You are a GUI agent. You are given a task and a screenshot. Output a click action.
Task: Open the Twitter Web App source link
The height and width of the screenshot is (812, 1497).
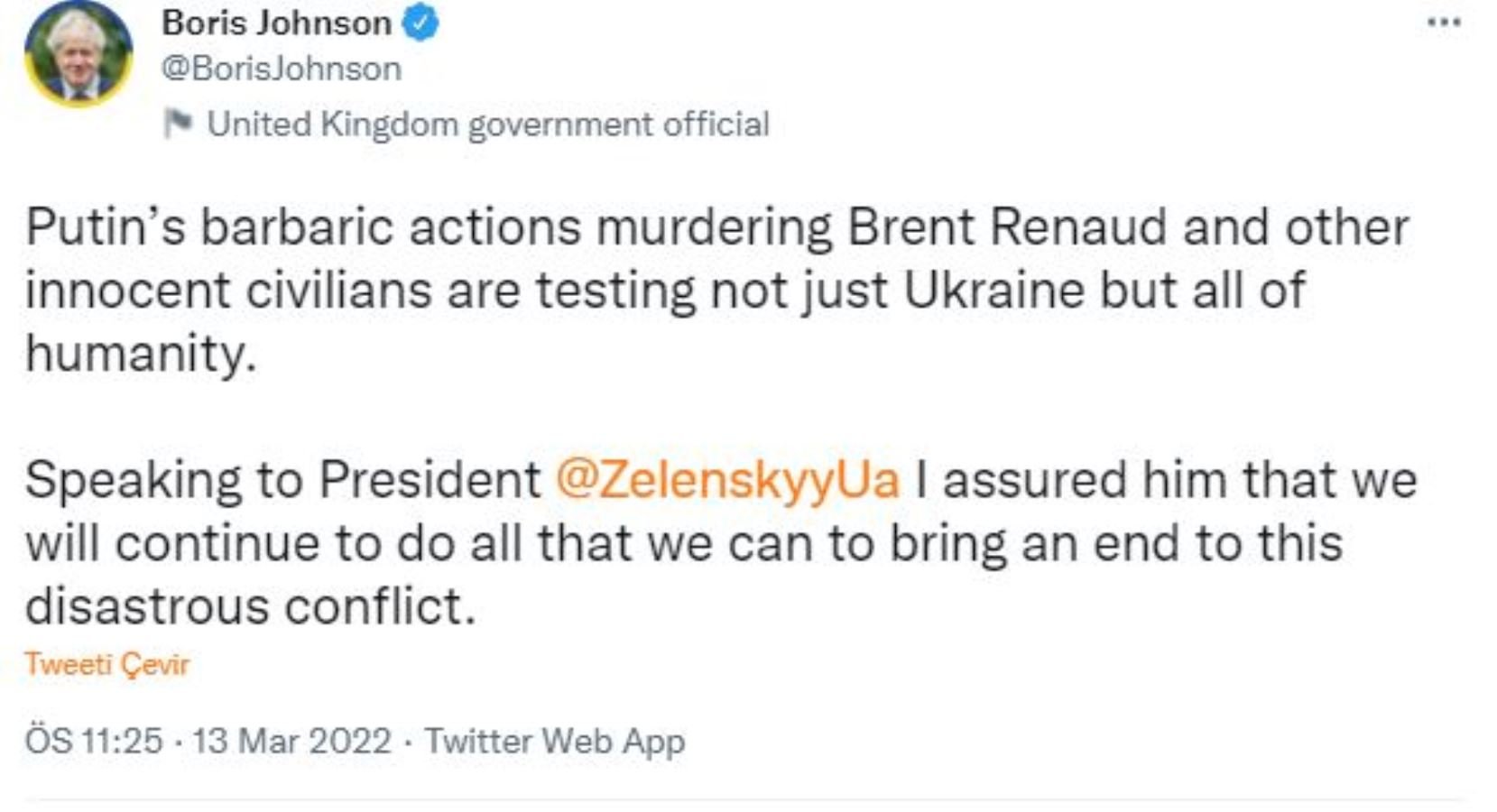pos(555,742)
